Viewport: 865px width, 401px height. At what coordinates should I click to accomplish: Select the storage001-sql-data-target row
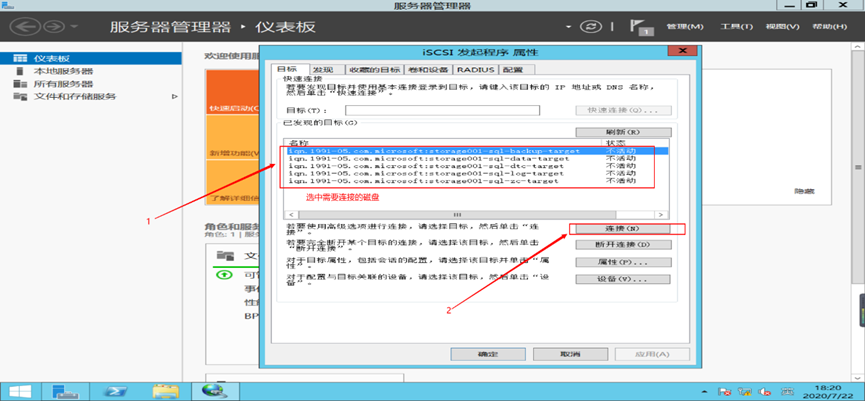coord(478,158)
